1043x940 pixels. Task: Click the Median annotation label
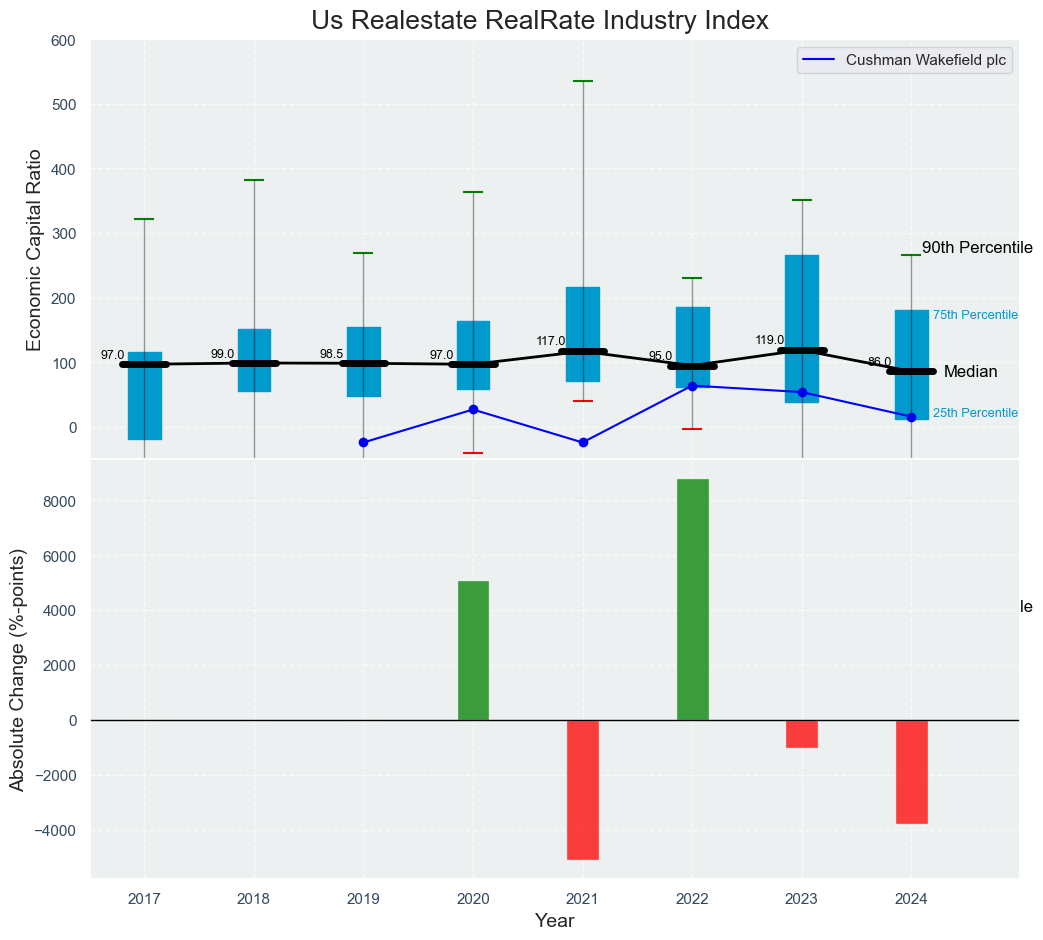pos(970,372)
